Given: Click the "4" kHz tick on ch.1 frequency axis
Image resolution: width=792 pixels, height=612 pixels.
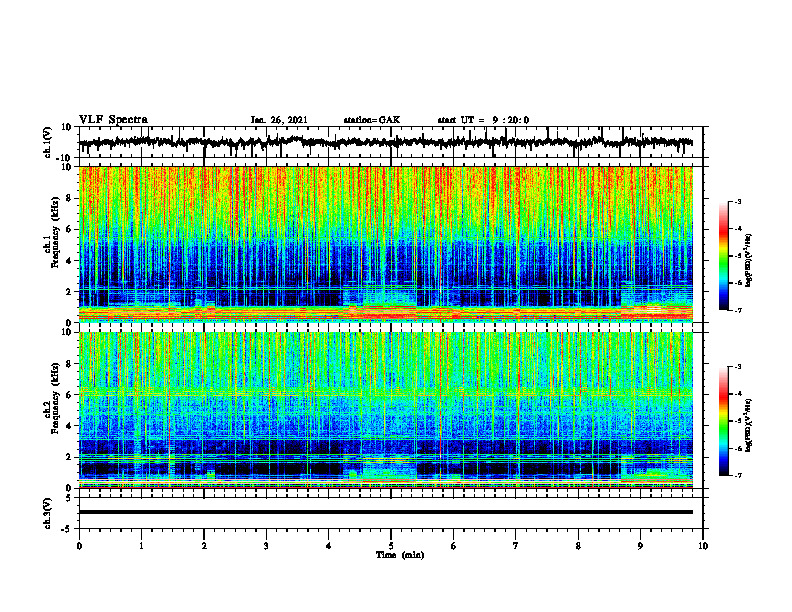Looking at the screenshot, I should (70, 261).
